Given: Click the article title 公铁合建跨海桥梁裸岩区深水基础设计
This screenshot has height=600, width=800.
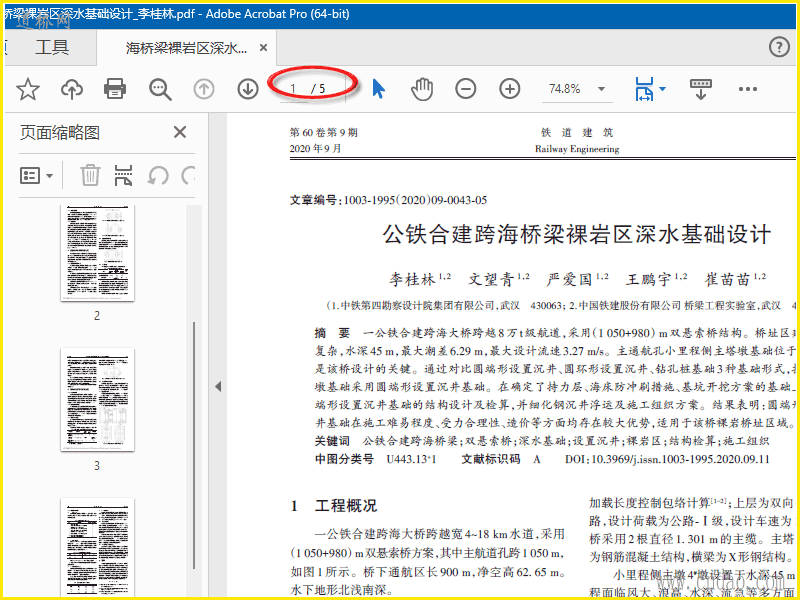Looking at the screenshot, I should [577, 234].
